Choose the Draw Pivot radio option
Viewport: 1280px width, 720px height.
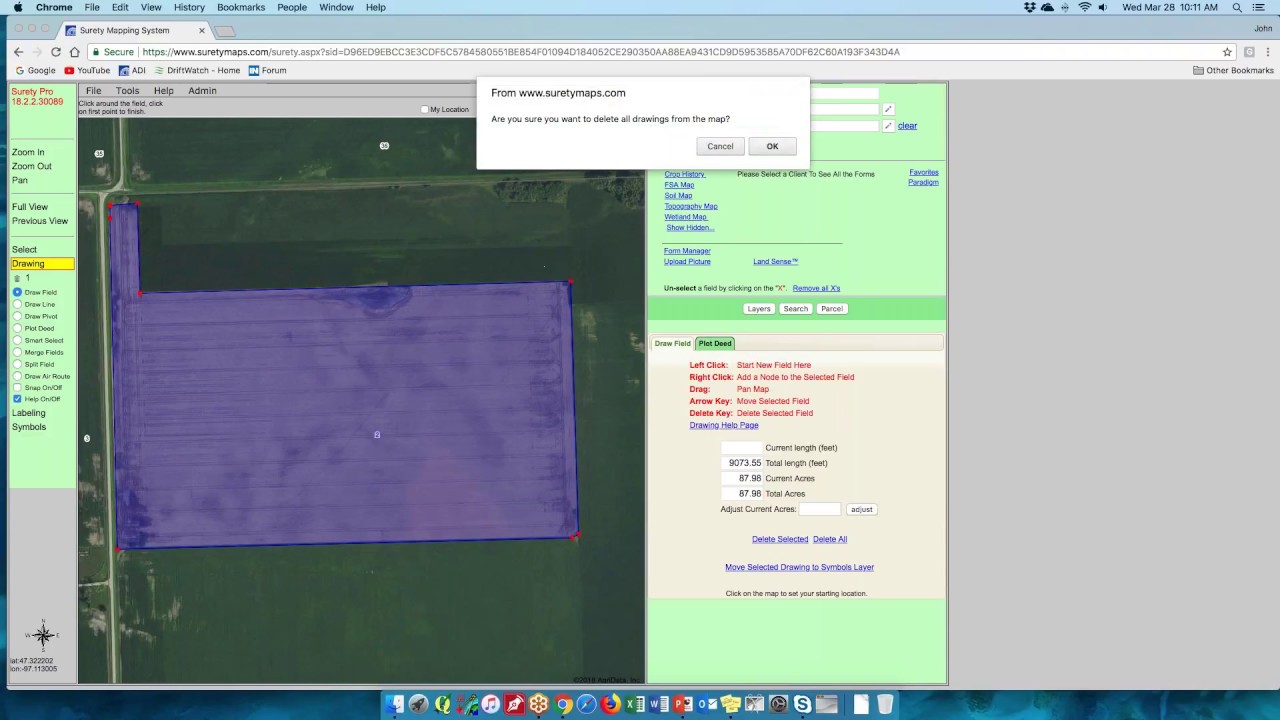point(17,316)
